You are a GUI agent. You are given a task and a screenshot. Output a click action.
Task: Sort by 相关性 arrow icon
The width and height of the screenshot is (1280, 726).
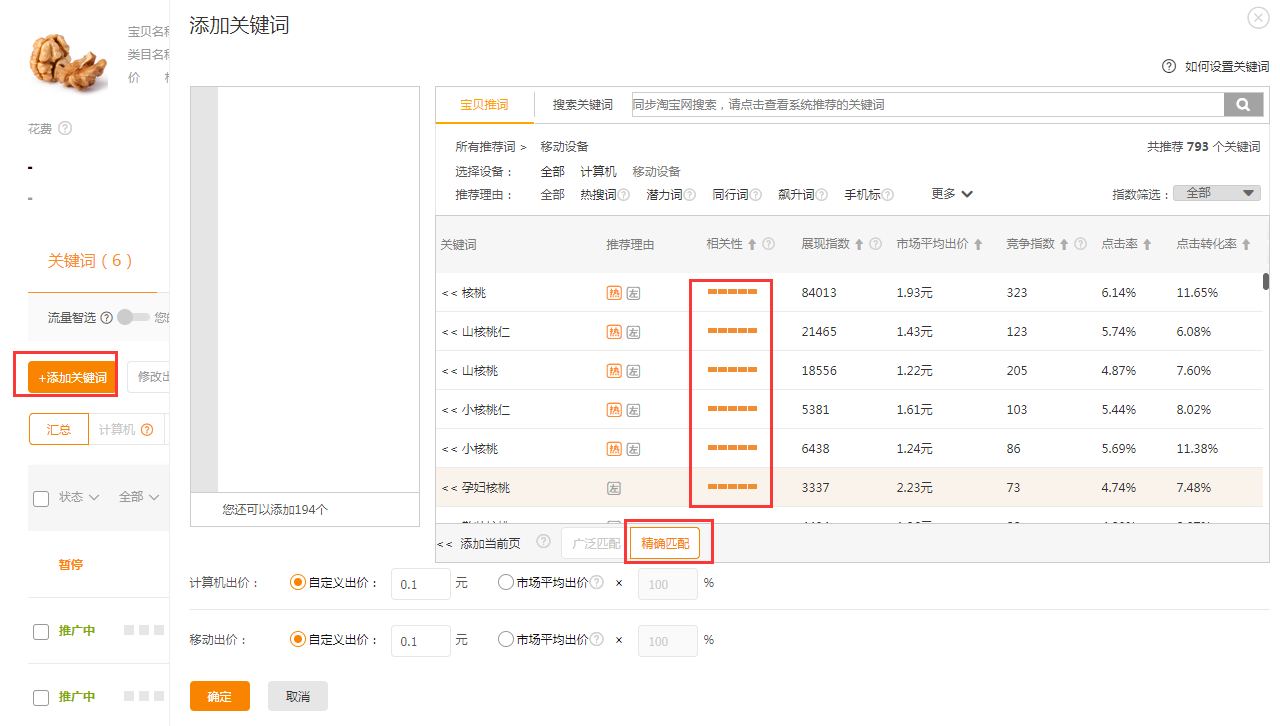click(x=752, y=244)
